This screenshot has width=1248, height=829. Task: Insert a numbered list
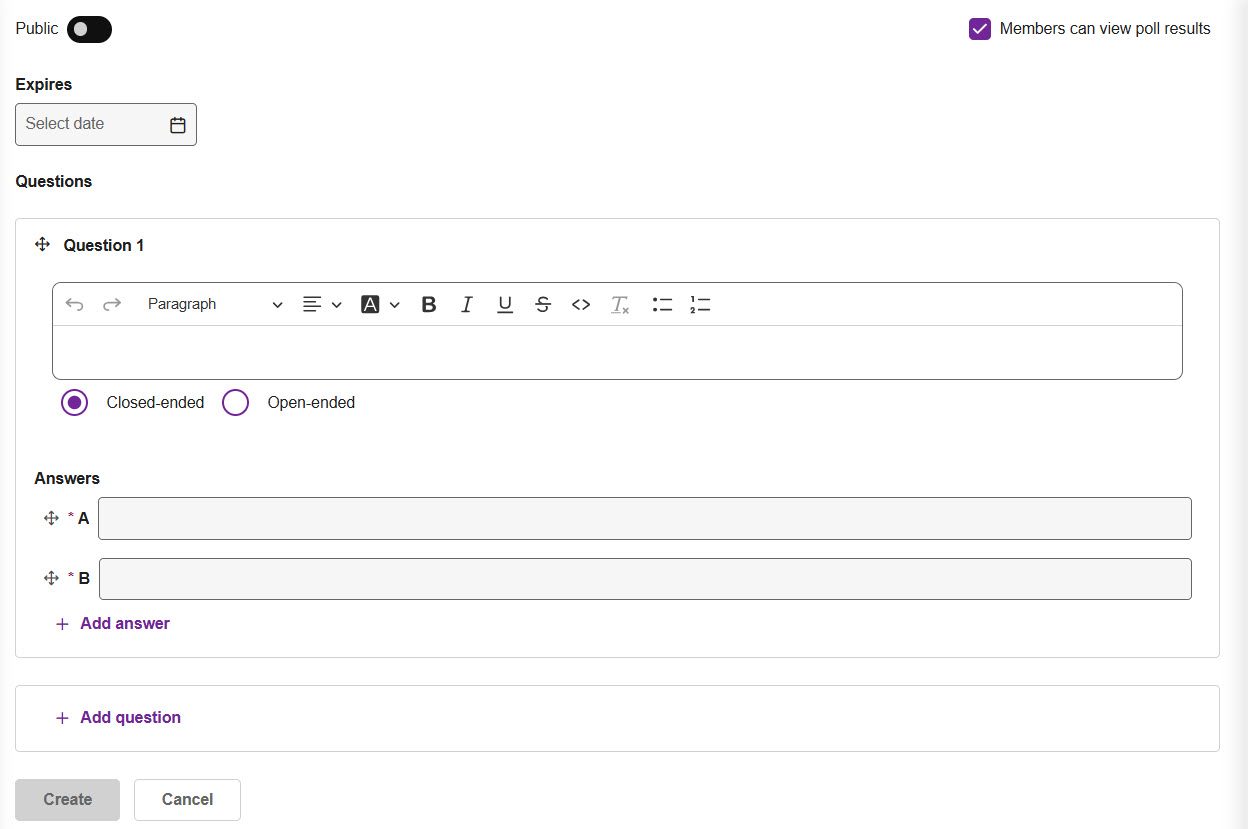(x=700, y=305)
